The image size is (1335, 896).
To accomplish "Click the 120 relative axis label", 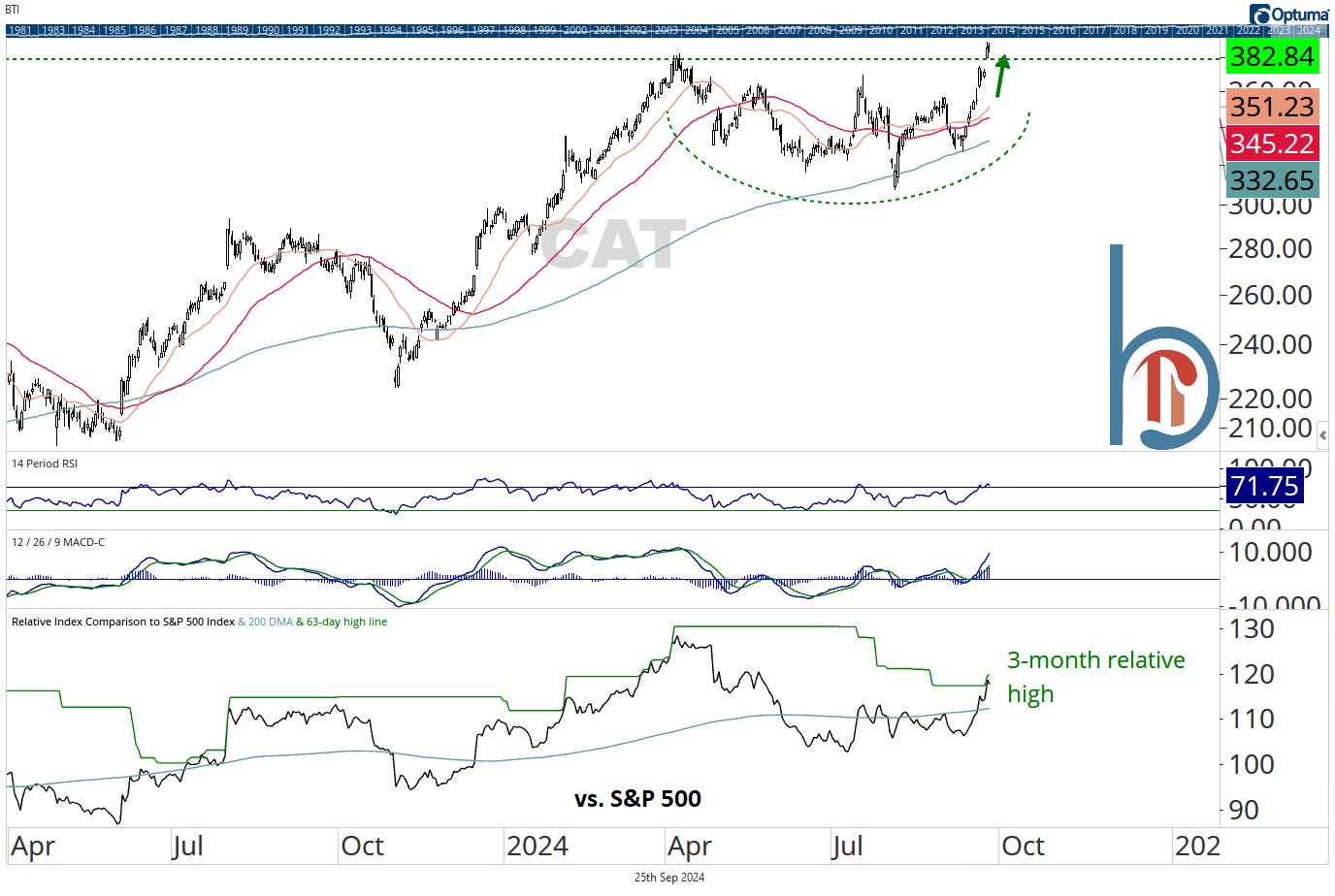I will [x=1252, y=674].
